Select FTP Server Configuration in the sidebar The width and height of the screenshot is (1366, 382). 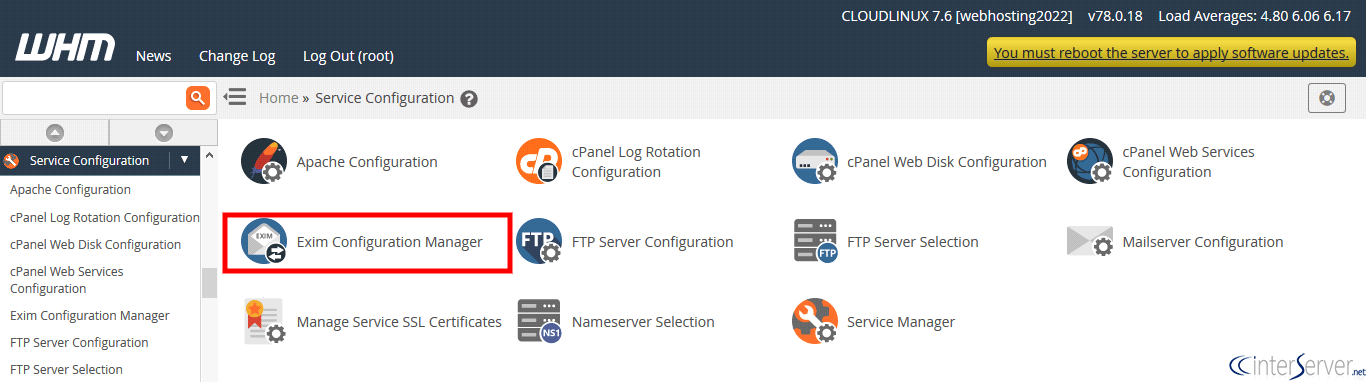point(79,342)
